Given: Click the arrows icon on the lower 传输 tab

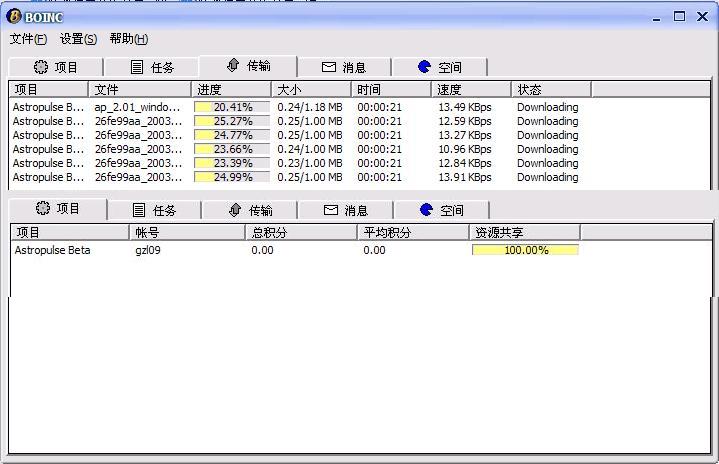Looking at the screenshot, I should (x=235, y=210).
